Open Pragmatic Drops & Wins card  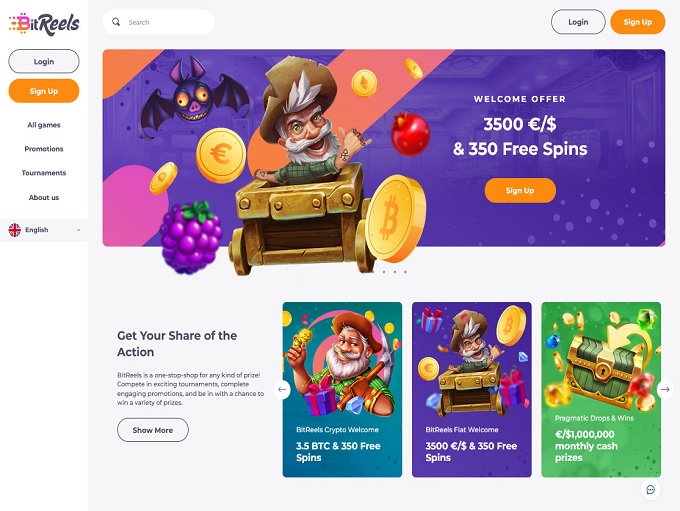[x=601, y=390]
